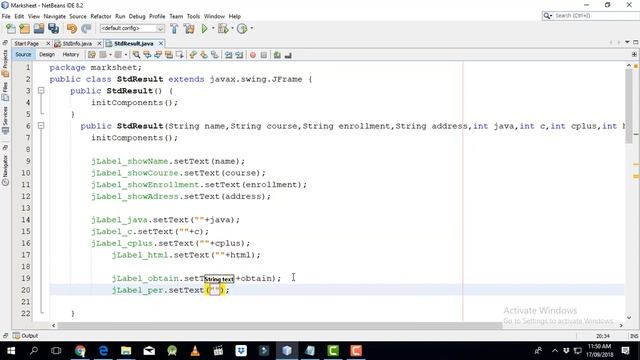Click the Undo arrow icon

pos(72,29)
